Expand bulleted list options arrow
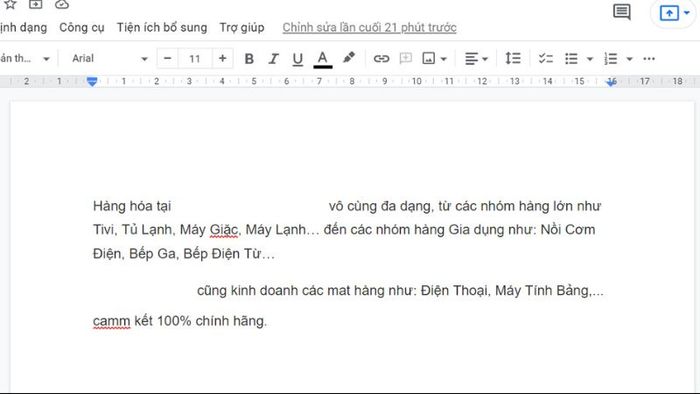Viewport: 700px width, 394px height. click(590, 59)
